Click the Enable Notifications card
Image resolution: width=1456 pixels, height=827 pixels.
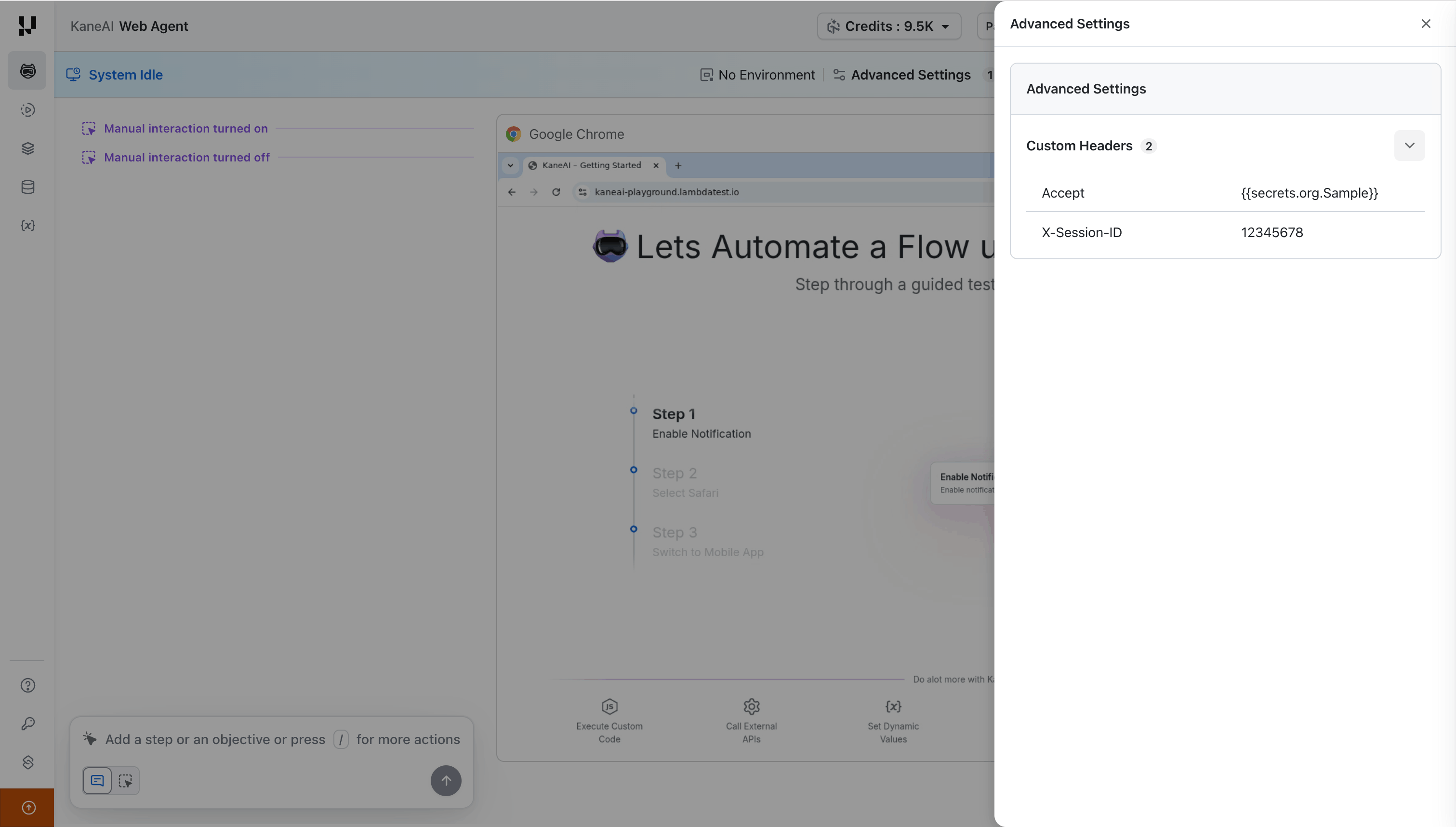click(x=962, y=483)
